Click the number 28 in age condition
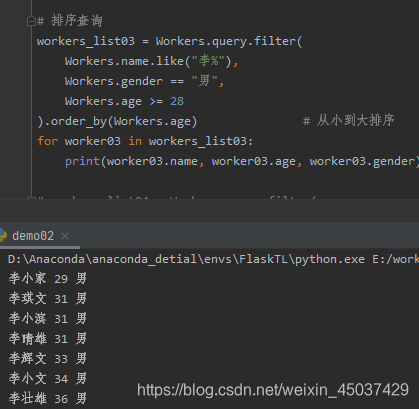 (x=177, y=101)
